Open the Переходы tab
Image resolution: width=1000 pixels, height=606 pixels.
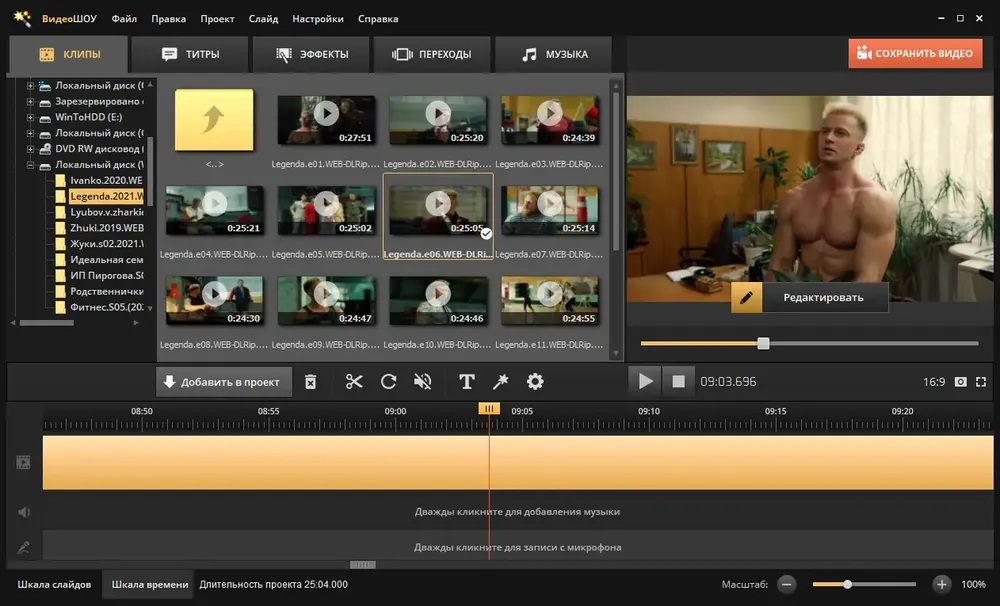tap(432, 54)
